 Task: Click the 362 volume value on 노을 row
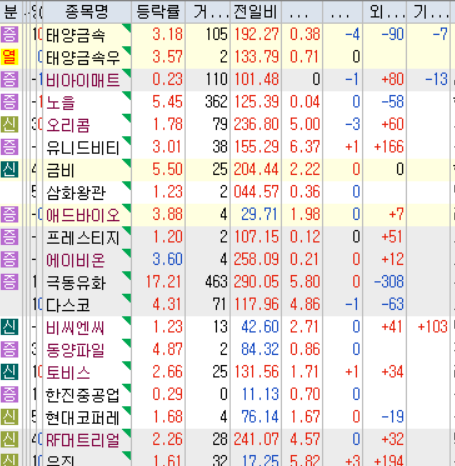click(216, 102)
